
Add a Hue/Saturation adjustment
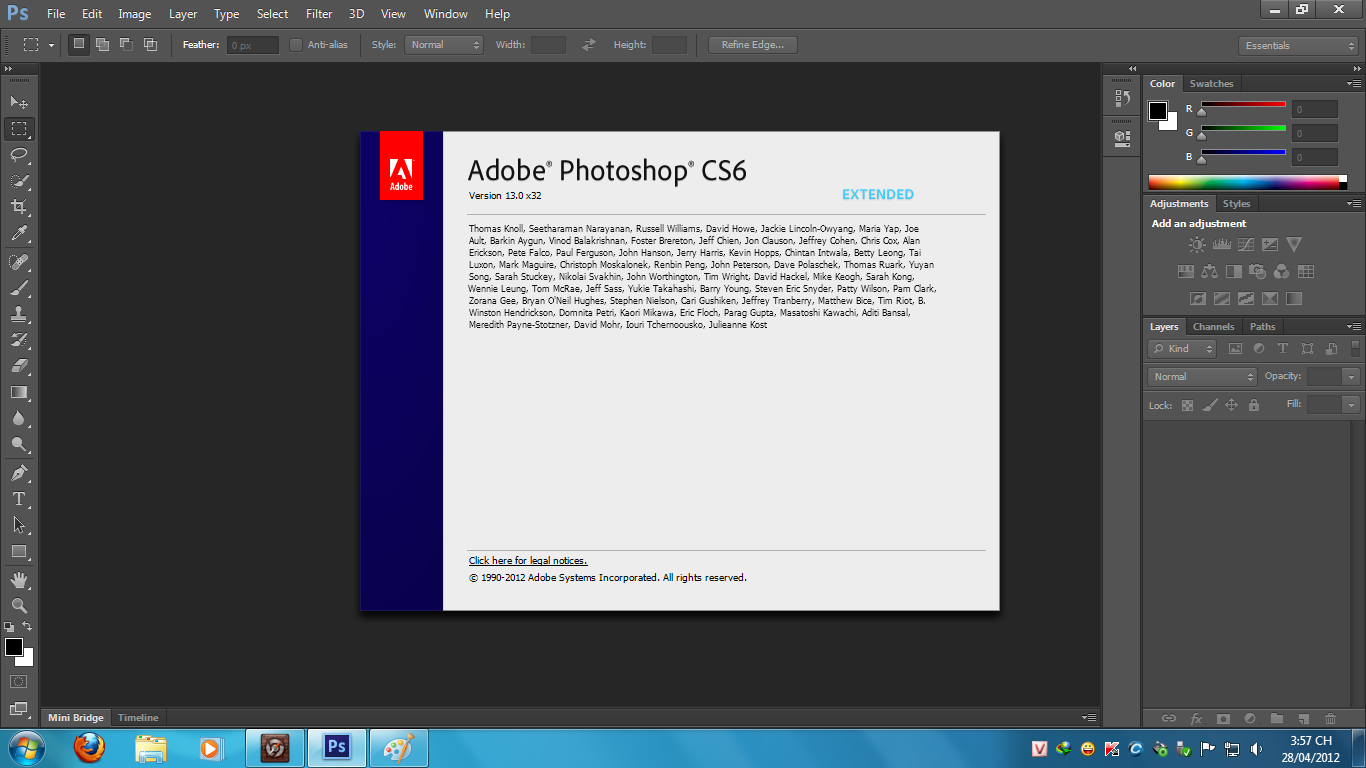1185,271
